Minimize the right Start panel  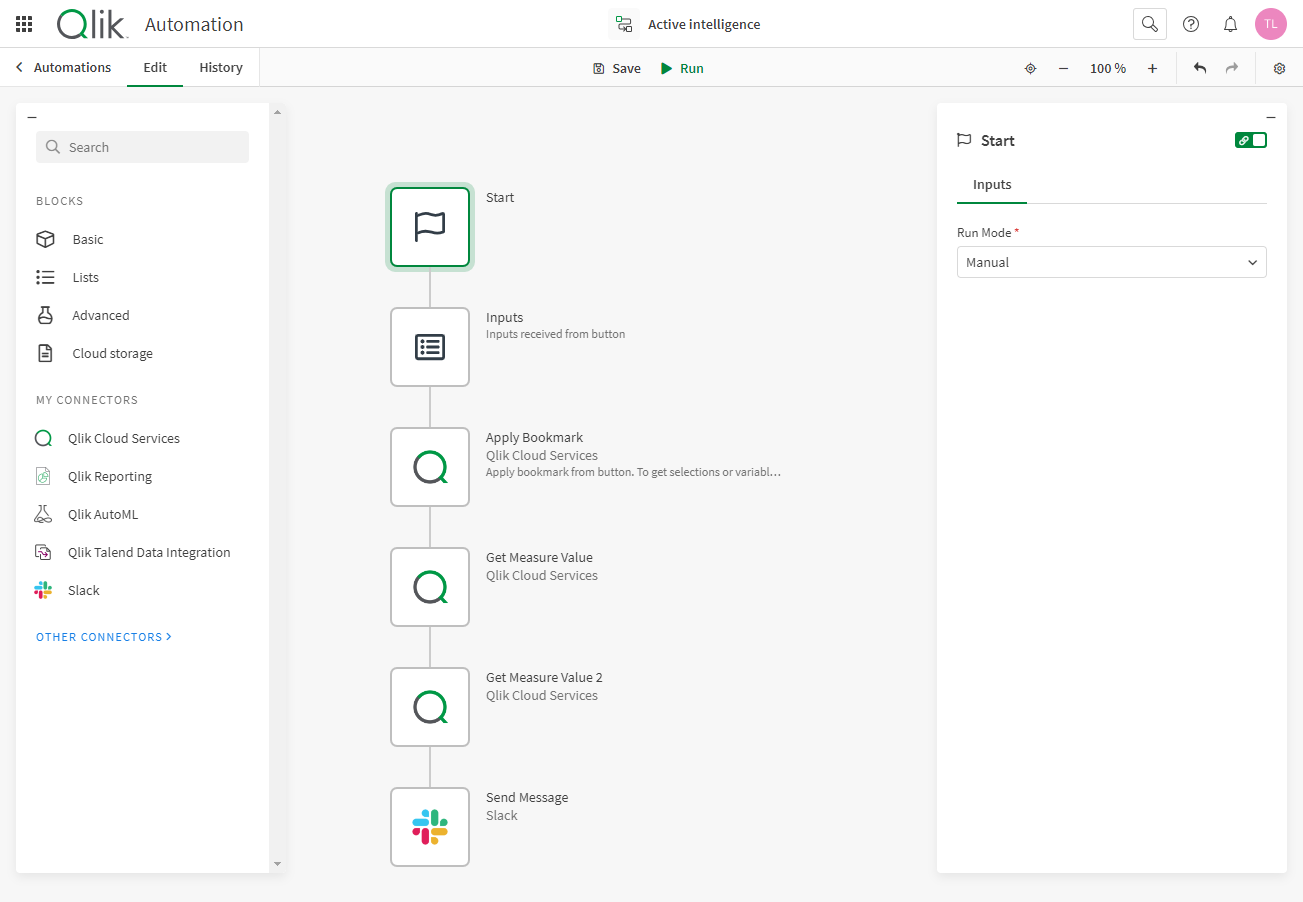(x=1271, y=118)
